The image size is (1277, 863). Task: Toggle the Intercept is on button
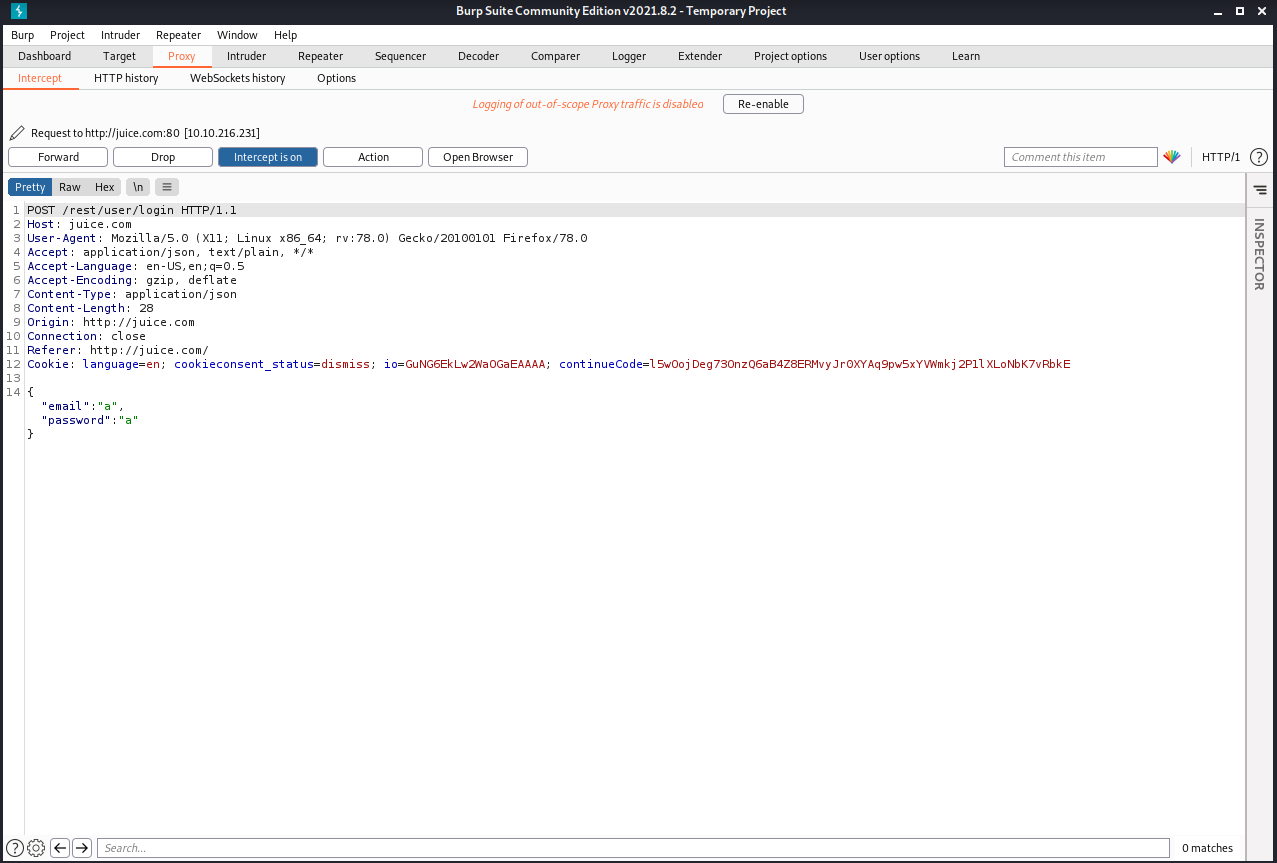pyautogui.click(x=268, y=157)
